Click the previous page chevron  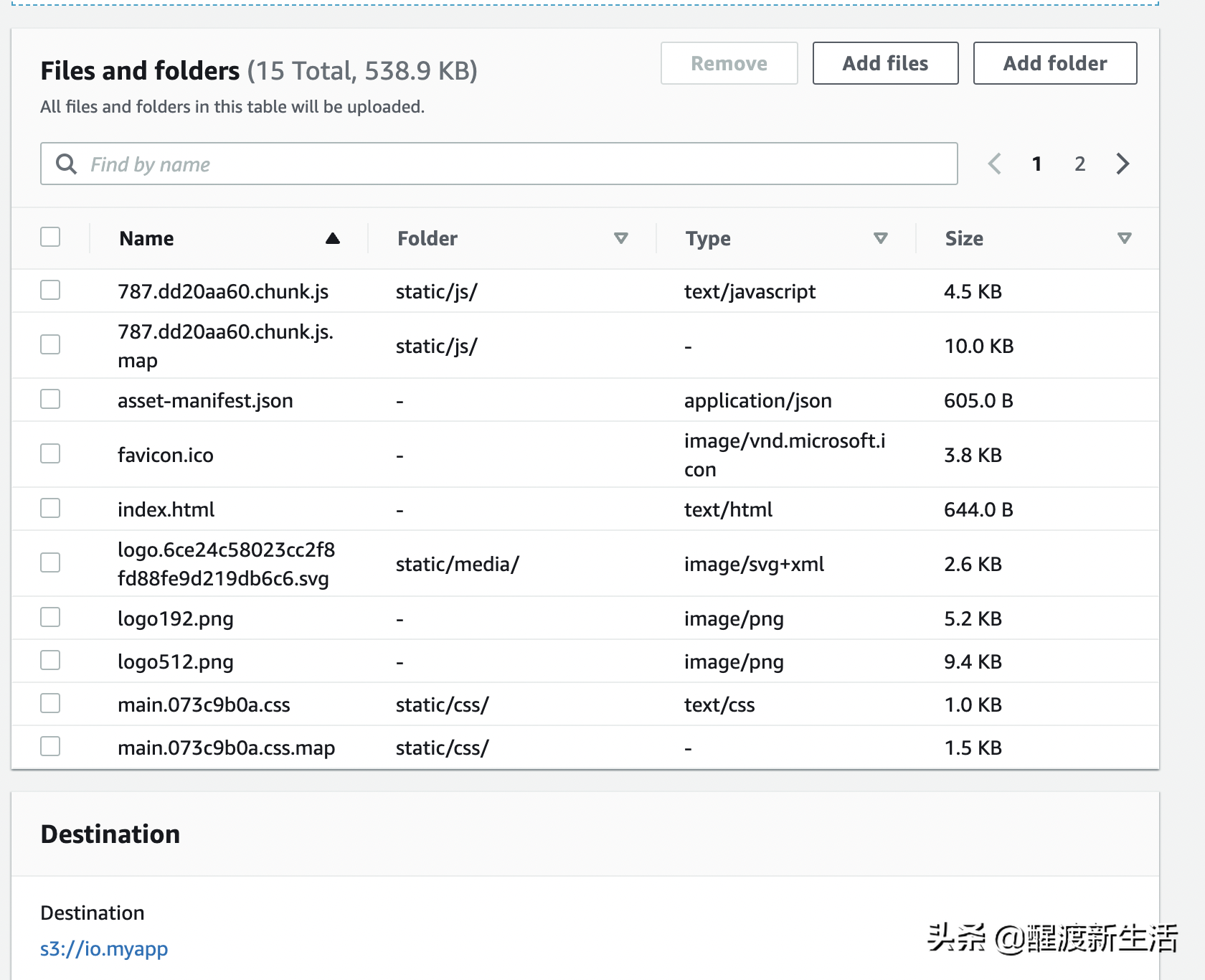[994, 164]
